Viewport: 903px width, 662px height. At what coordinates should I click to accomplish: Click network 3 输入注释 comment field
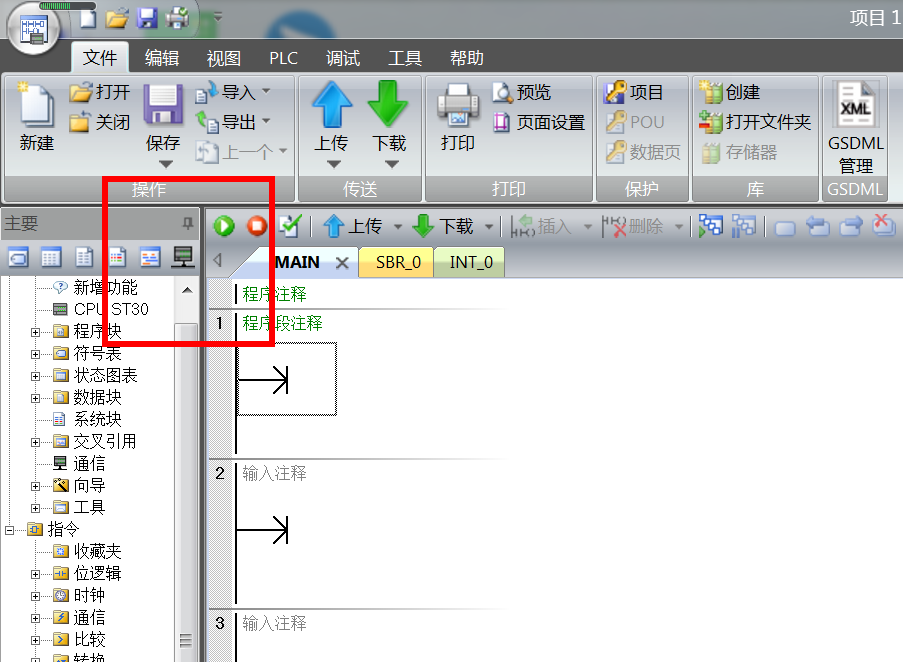pos(274,623)
